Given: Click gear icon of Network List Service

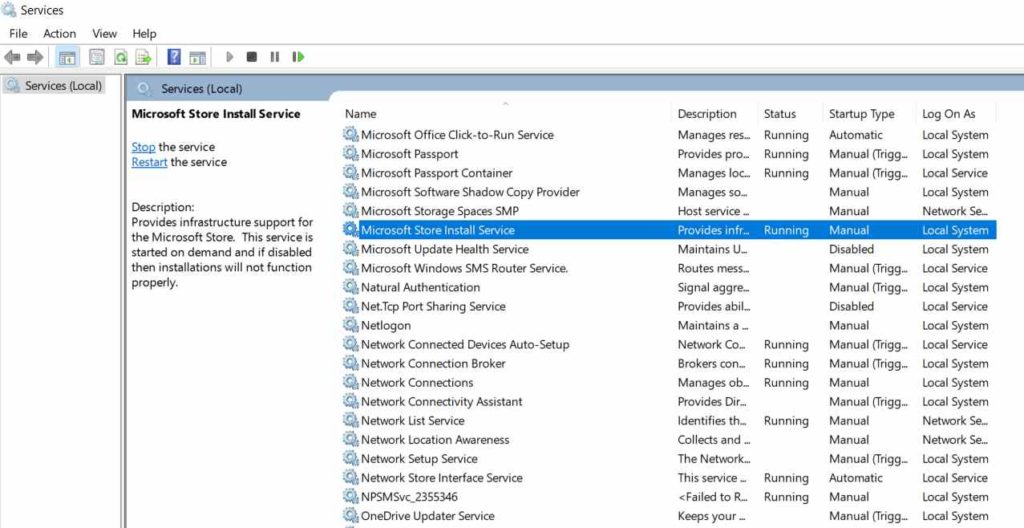Looking at the screenshot, I should (x=351, y=420).
